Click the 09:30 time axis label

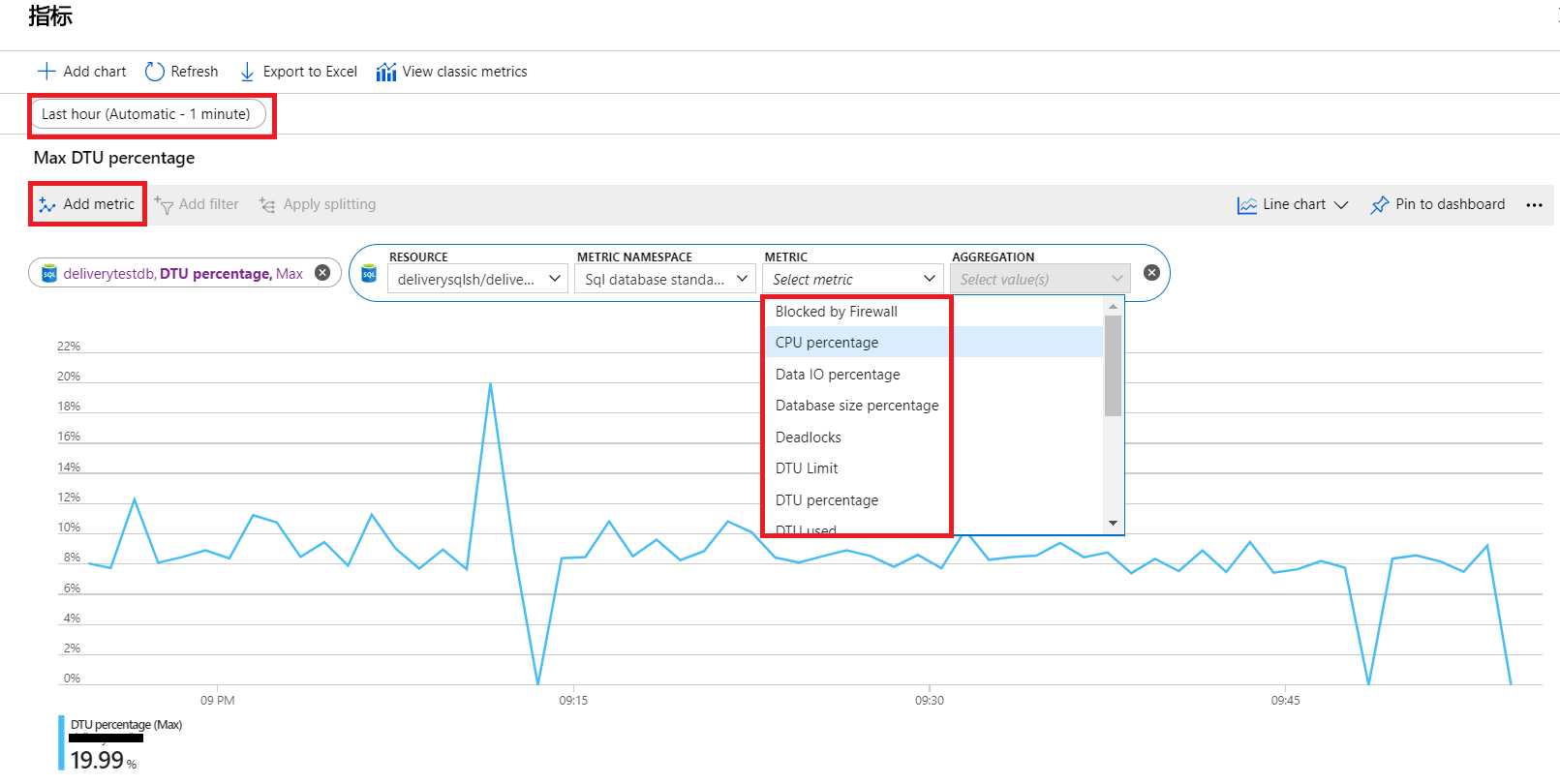coord(930,701)
